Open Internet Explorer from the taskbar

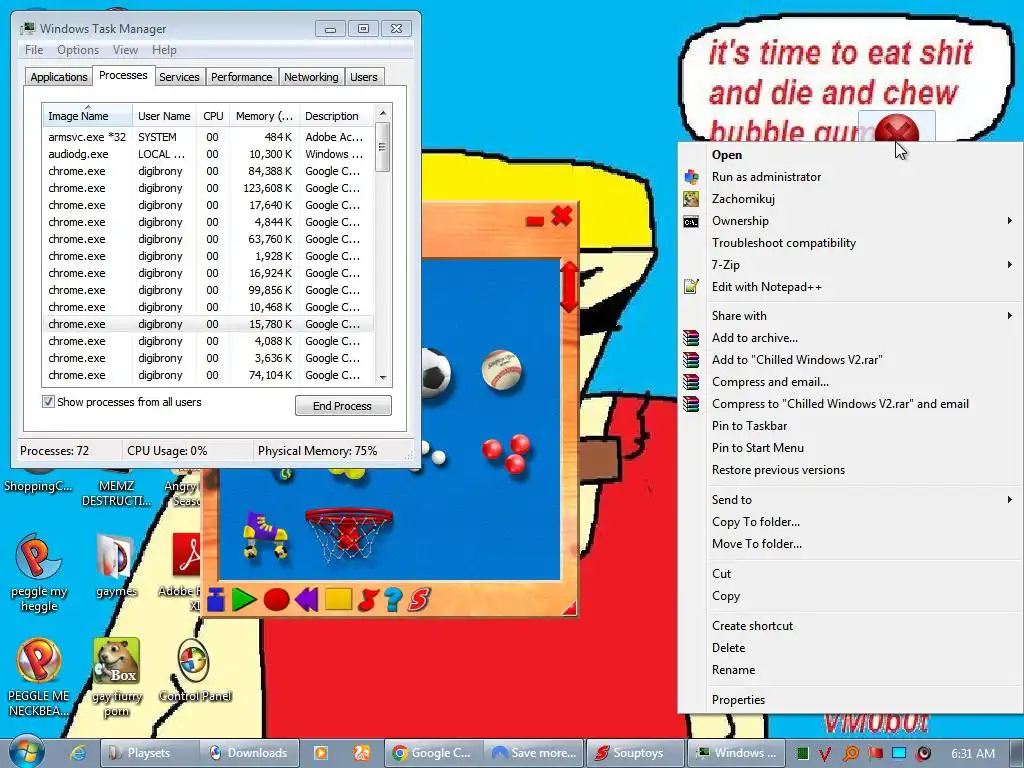tap(78, 752)
